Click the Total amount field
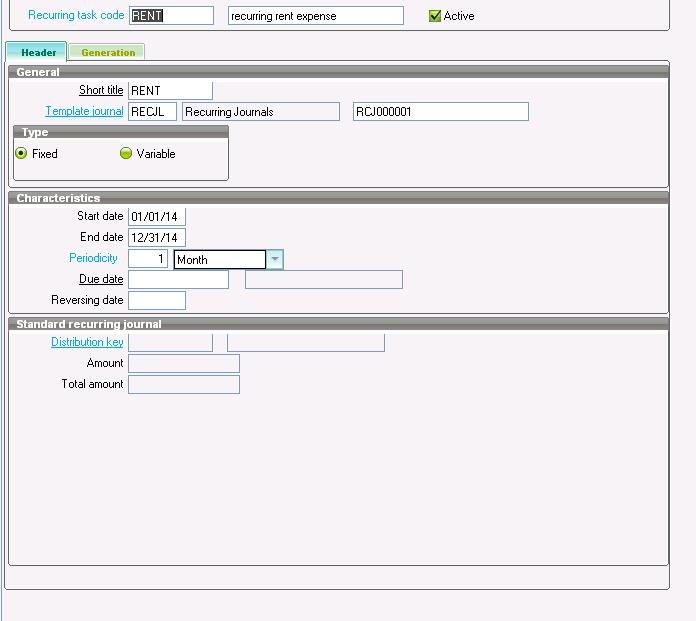Viewport: 696px width, 621px height. 184,384
